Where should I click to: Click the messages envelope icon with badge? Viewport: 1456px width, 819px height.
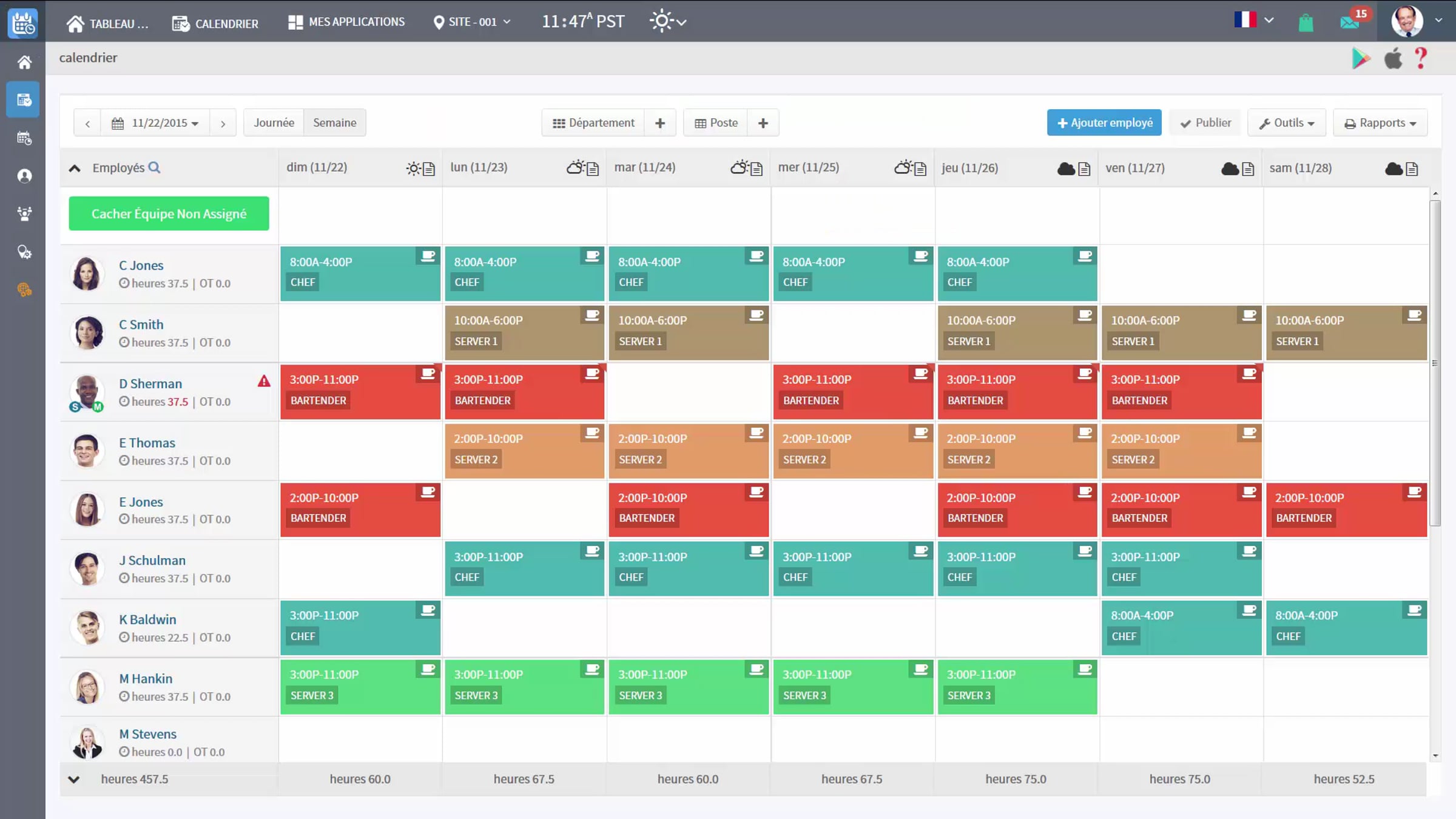click(x=1350, y=22)
